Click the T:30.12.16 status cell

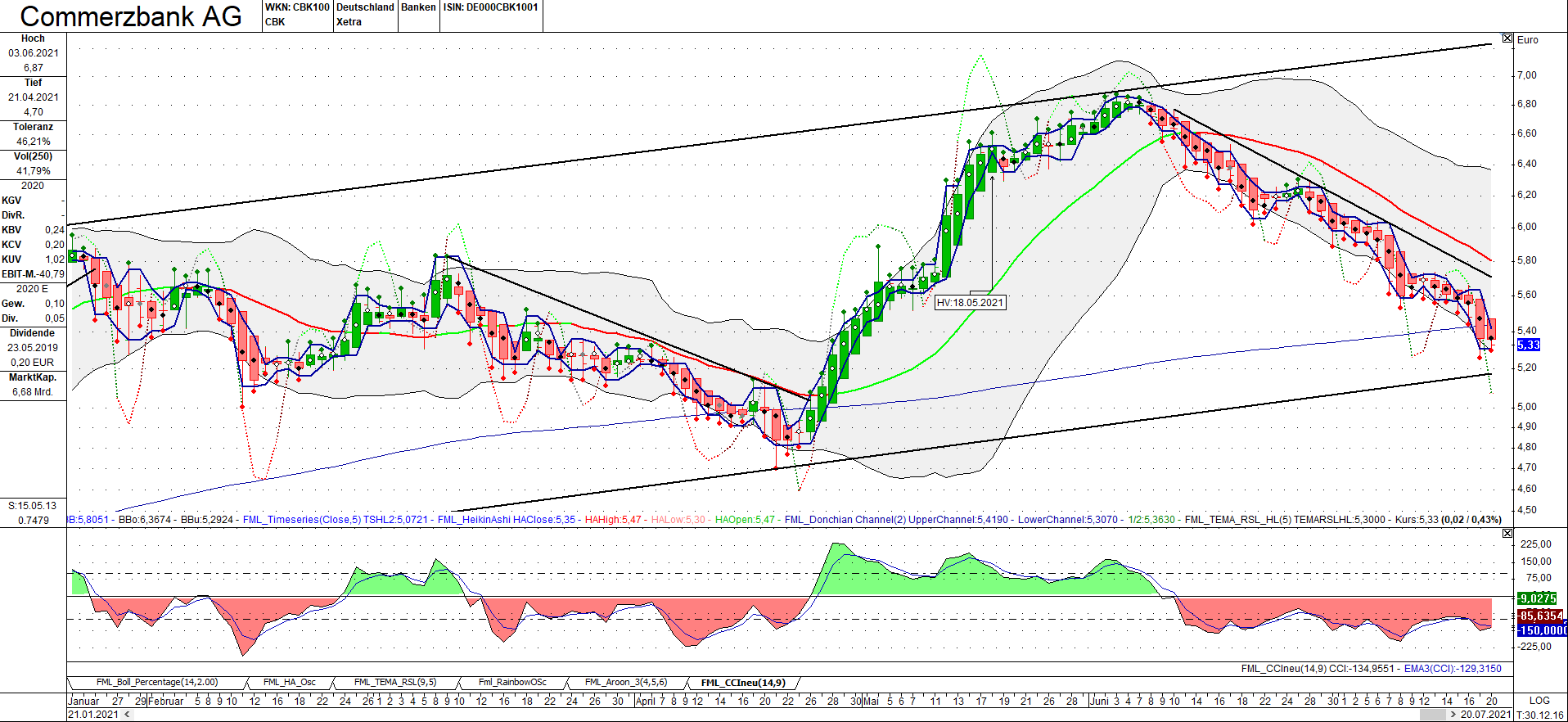coord(1539,715)
